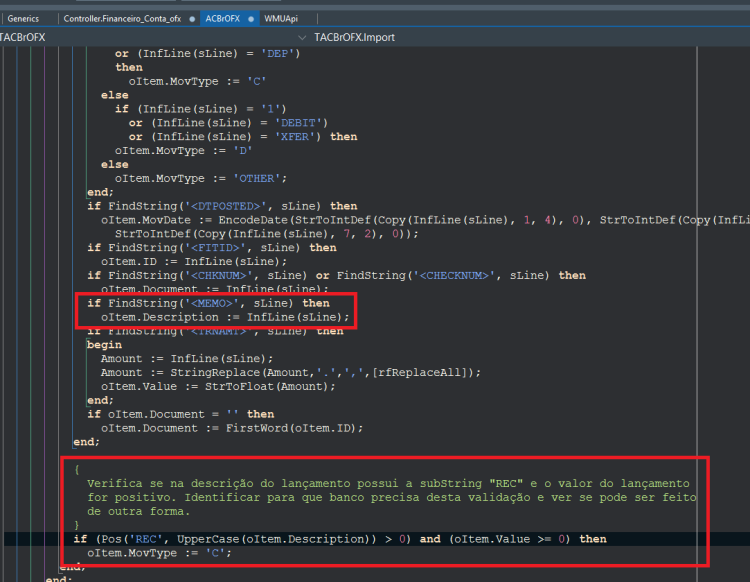Image resolution: width=750 pixels, height=582 pixels.
Task: Click the oItem.Description := InfLine(sLine) line
Action: point(225,317)
